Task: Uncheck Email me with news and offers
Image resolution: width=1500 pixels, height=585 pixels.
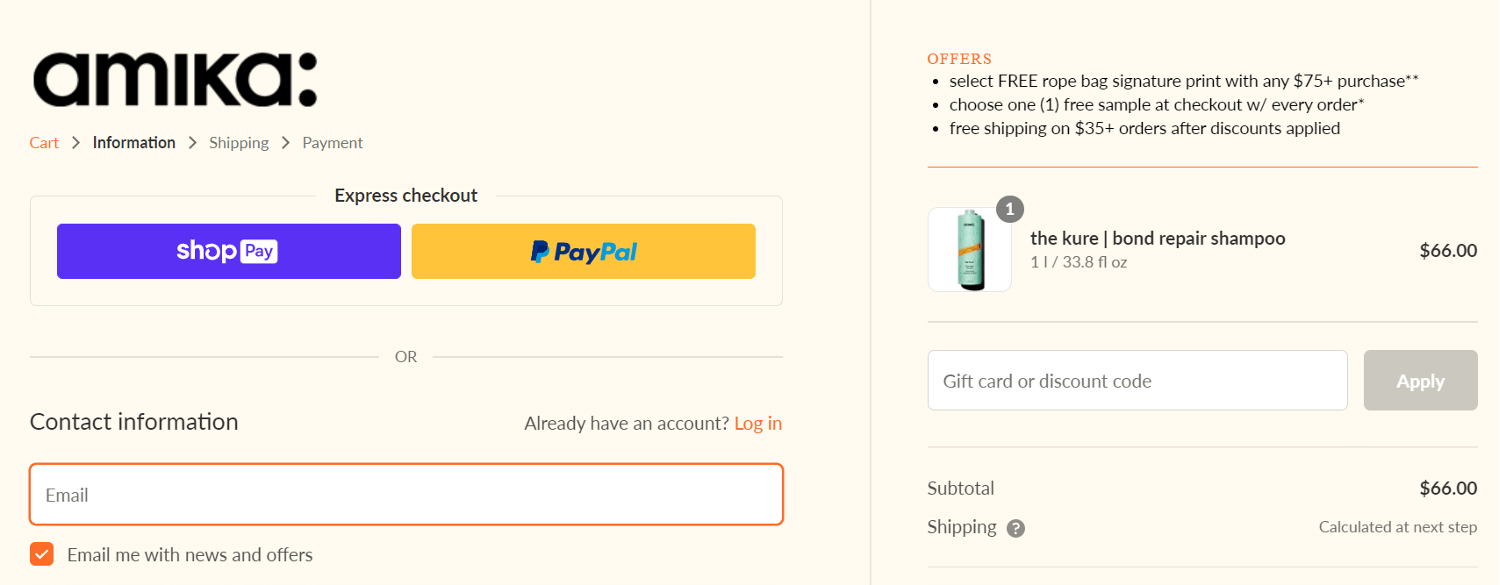Action: coord(41,553)
